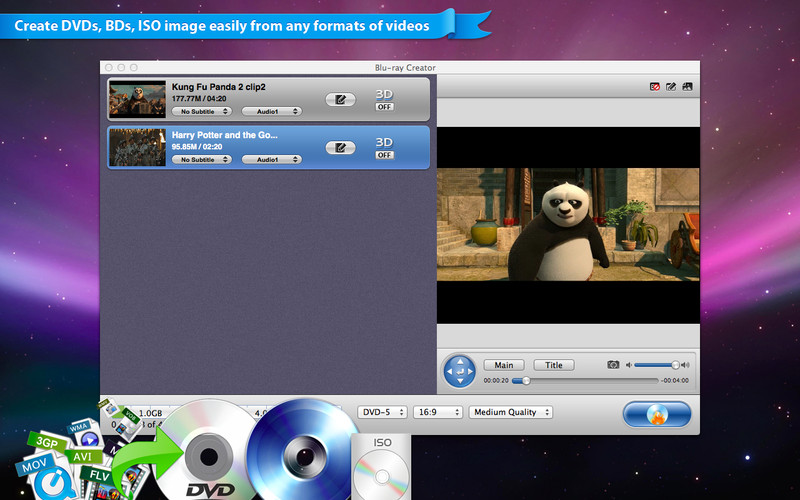Click the enter button on navigation pad

(x=460, y=371)
